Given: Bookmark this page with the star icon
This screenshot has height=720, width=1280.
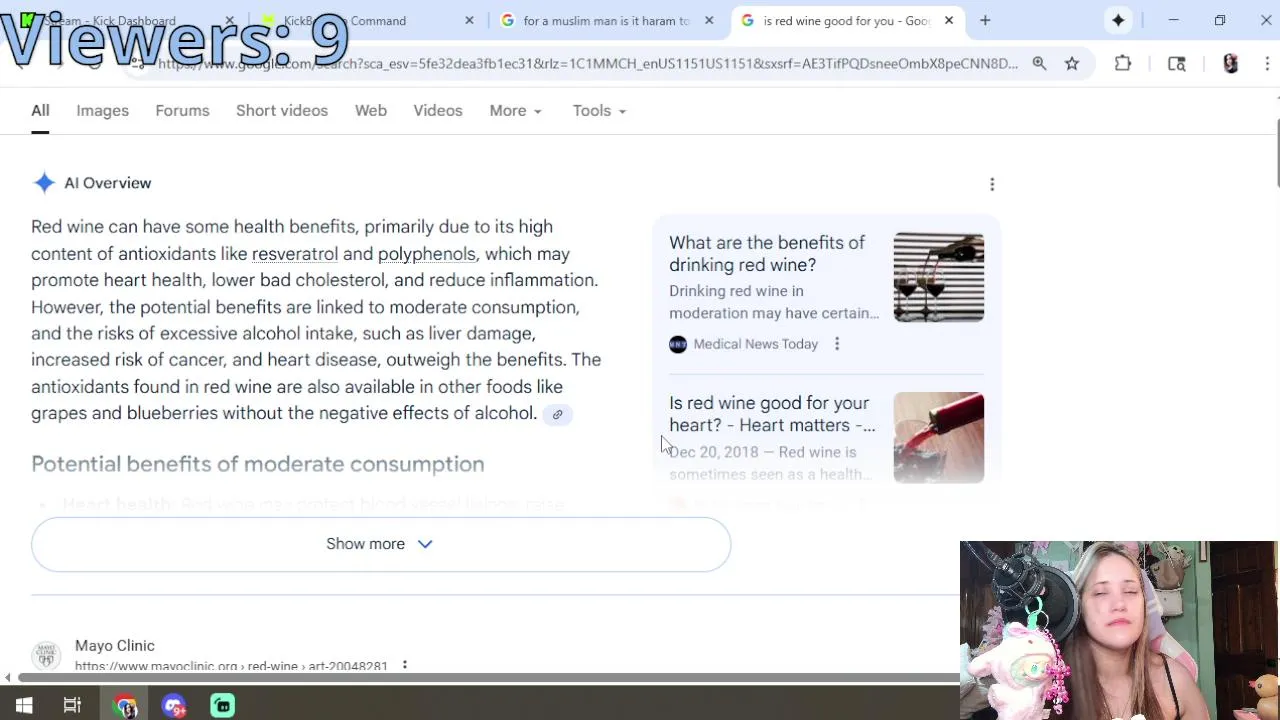Looking at the screenshot, I should (1072, 64).
